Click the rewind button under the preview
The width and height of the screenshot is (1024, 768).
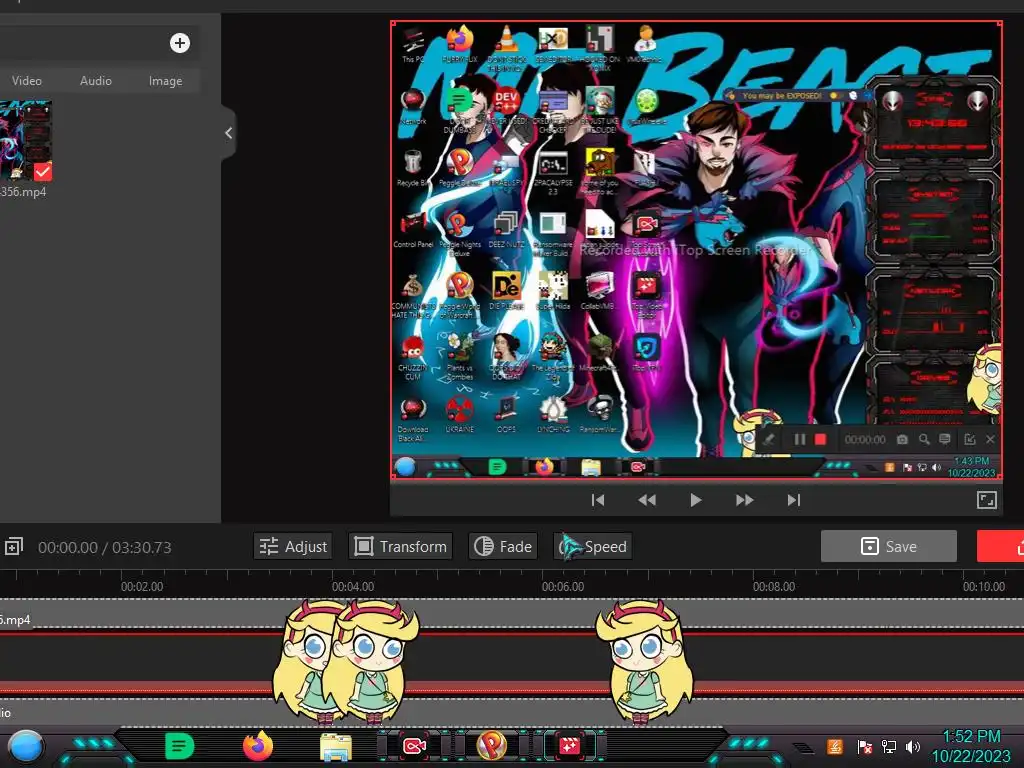647,500
